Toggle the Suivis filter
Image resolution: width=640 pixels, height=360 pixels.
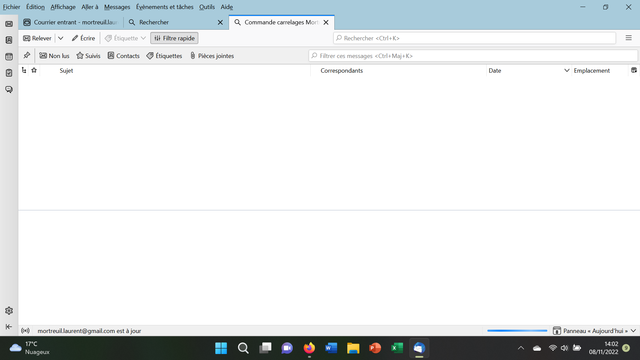[88, 56]
